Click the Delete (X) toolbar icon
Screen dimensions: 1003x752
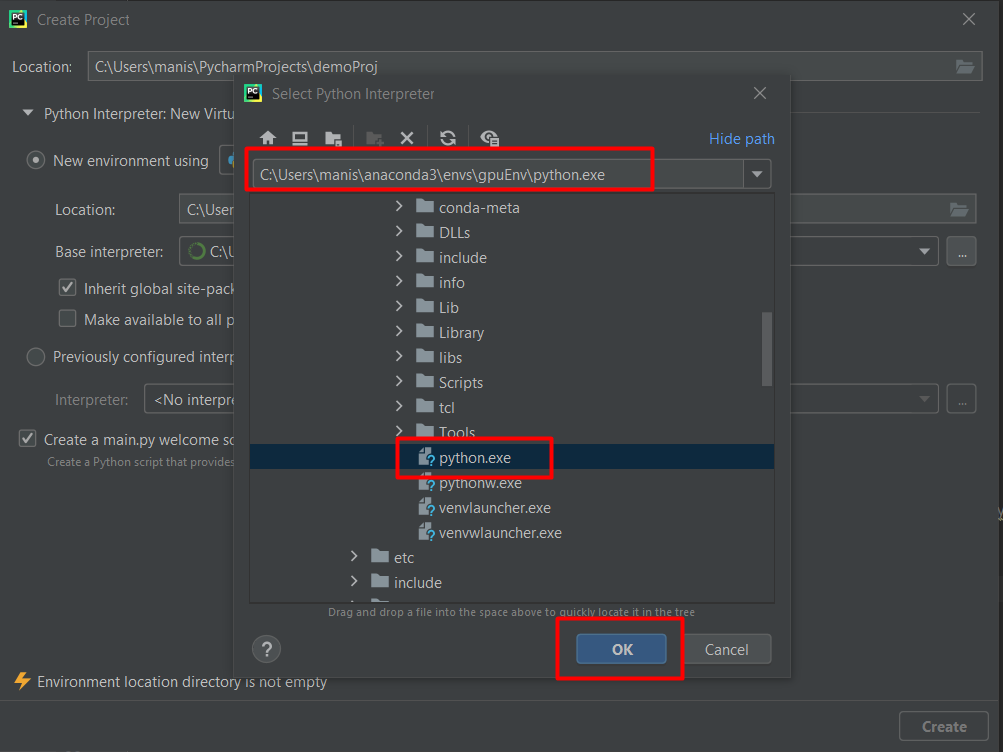pyautogui.click(x=405, y=137)
